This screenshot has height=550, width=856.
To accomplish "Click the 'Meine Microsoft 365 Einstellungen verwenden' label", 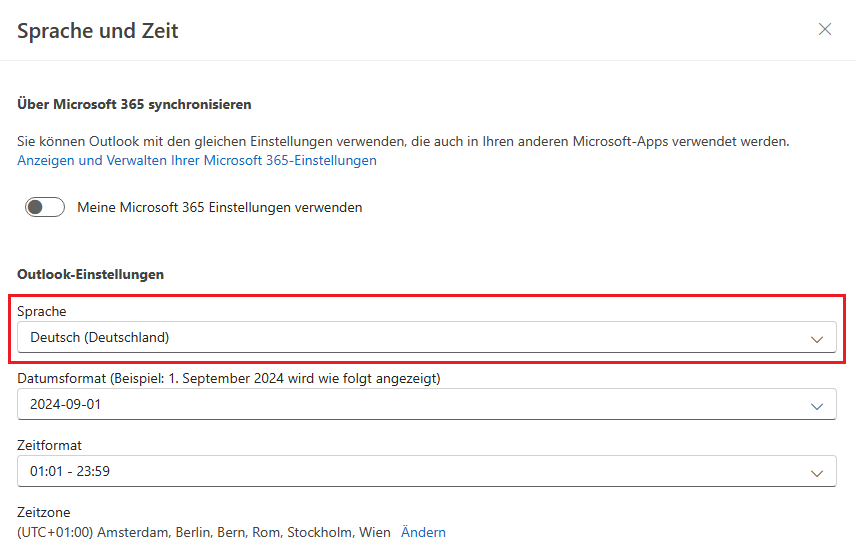I will pos(220,207).
